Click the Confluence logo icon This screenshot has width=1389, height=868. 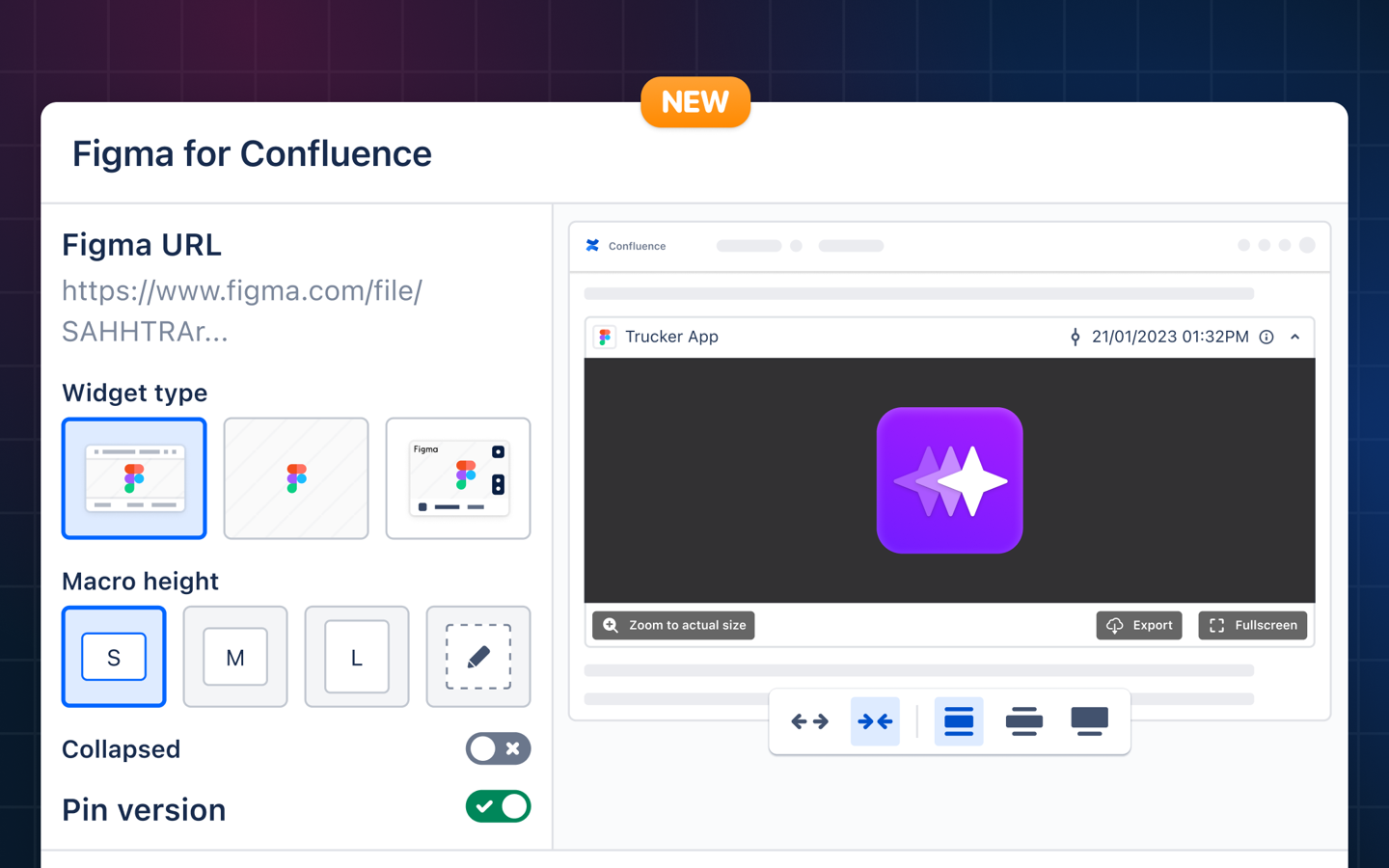[x=592, y=246]
